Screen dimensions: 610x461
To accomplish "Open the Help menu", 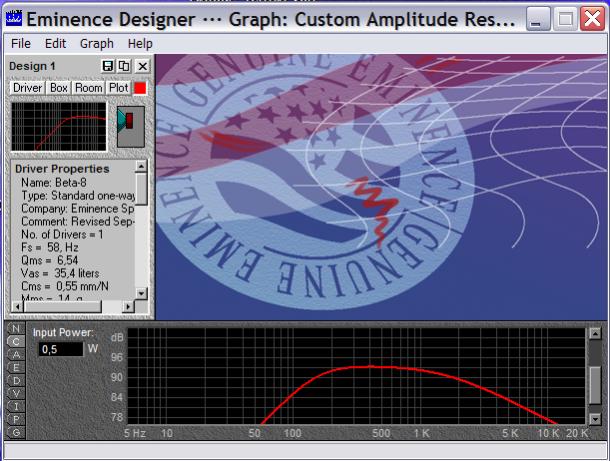I will (140, 44).
